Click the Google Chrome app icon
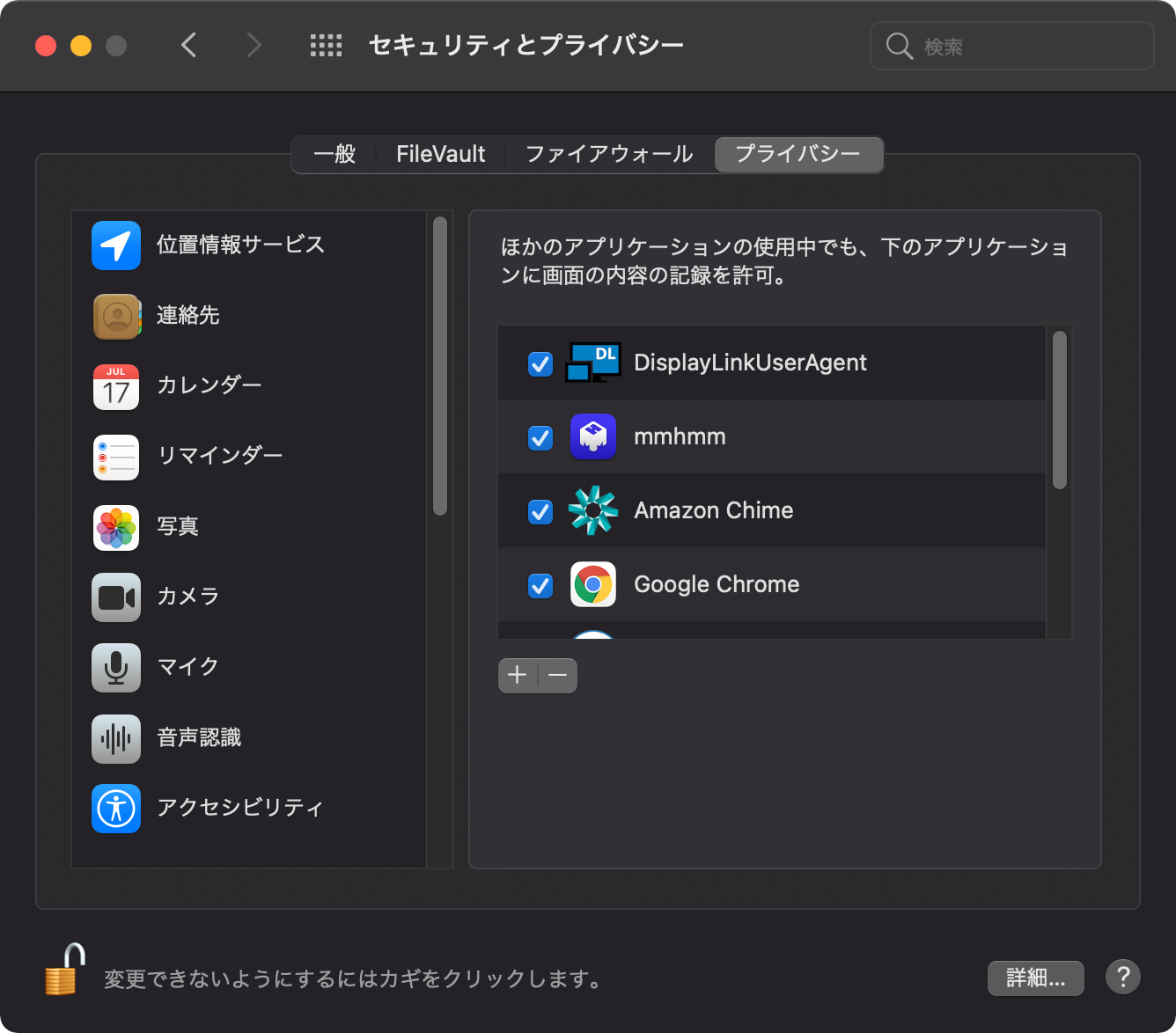 [x=593, y=584]
